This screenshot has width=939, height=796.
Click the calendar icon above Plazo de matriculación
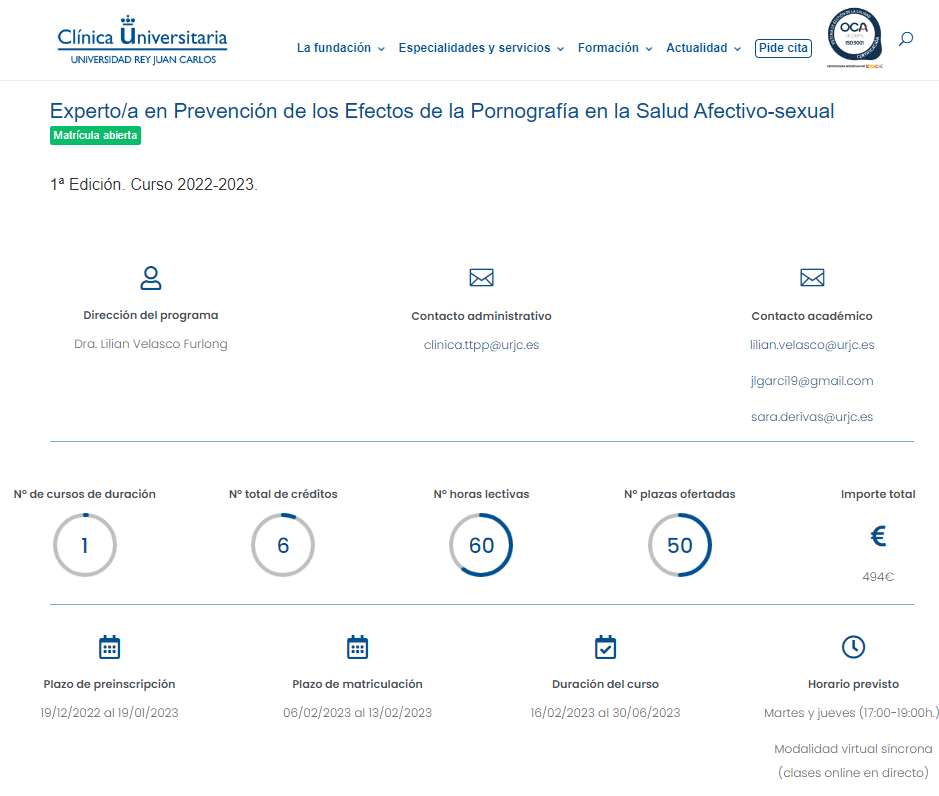pyautogui.click(x=357, y=647)
